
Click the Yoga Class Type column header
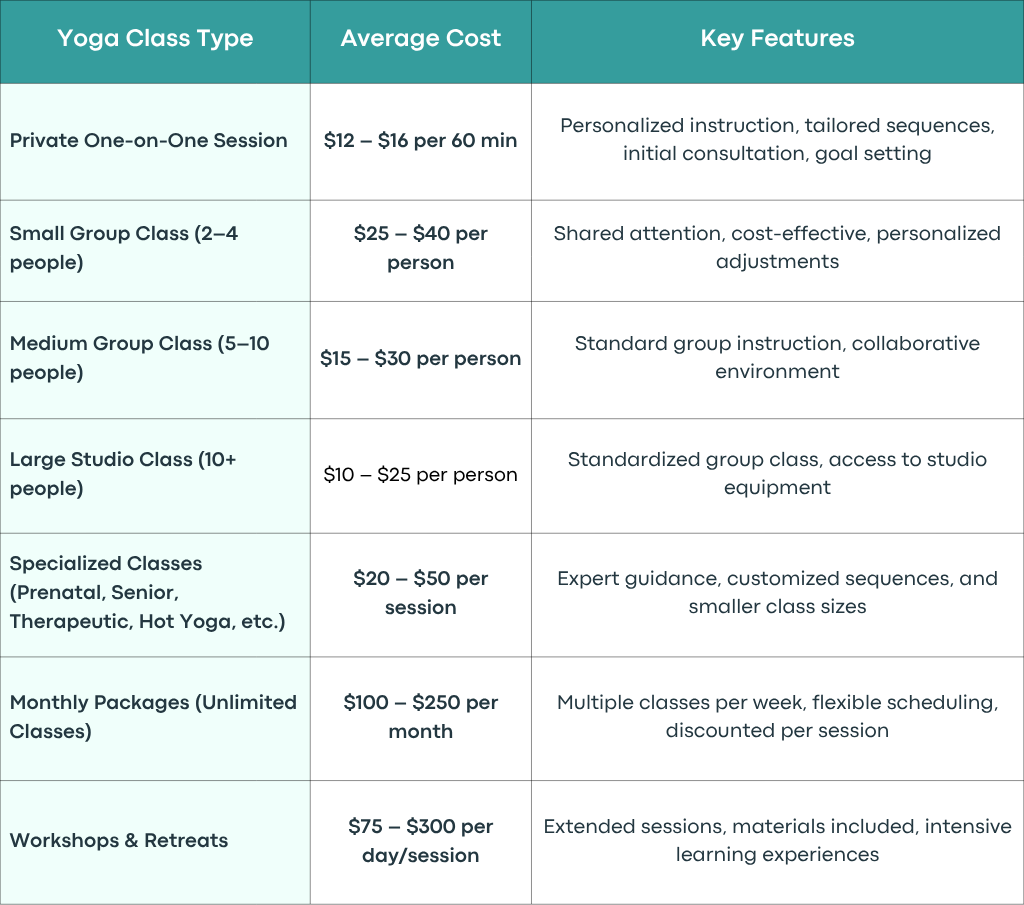(155, 39)
